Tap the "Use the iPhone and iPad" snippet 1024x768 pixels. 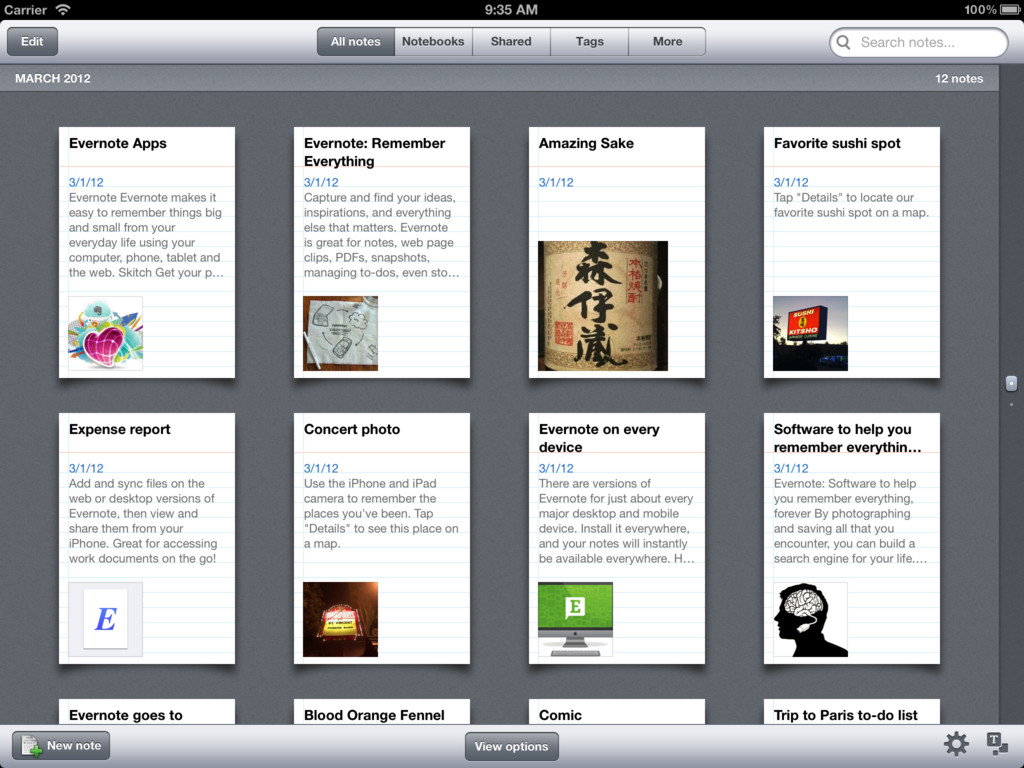381,513
